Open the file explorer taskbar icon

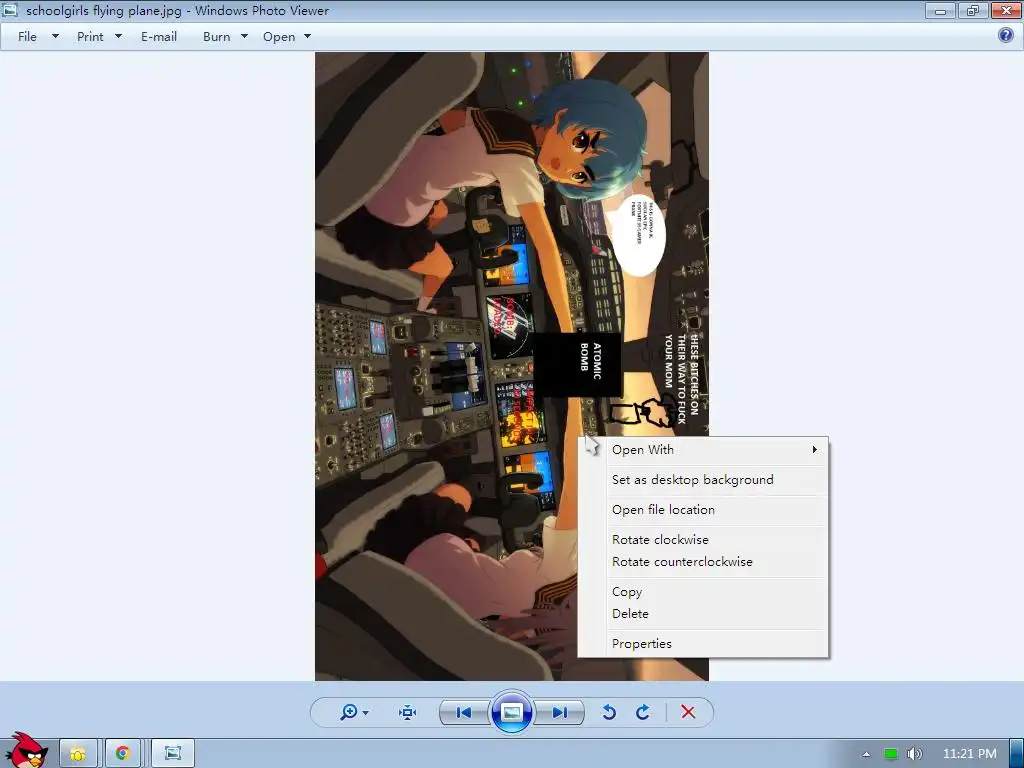78,753
